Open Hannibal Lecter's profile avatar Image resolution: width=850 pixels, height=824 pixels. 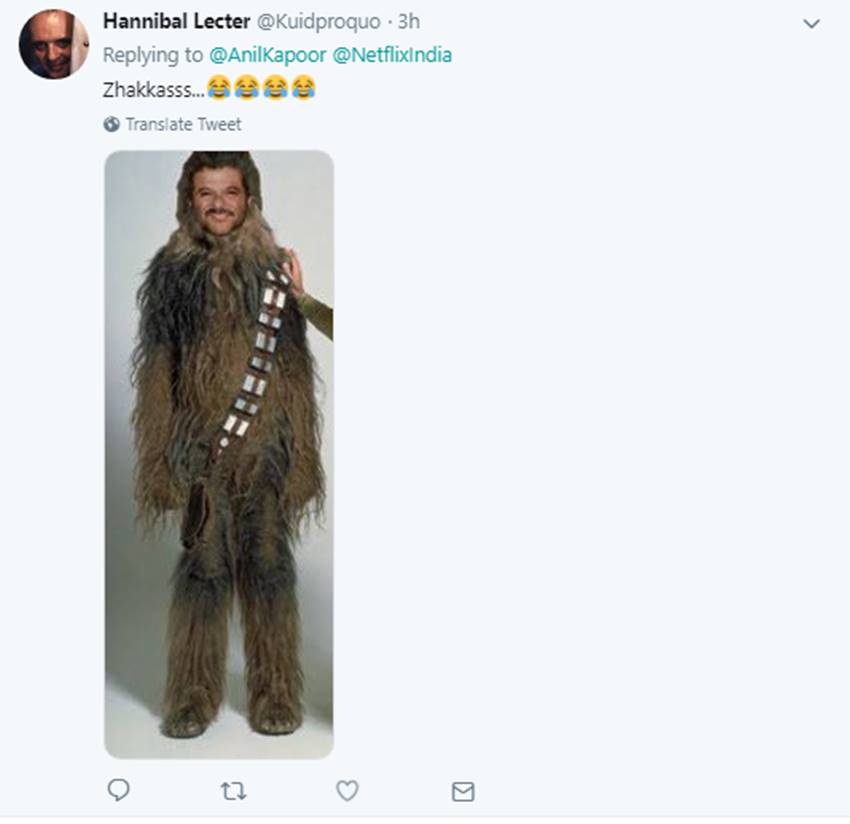click(x=54, y=44)
